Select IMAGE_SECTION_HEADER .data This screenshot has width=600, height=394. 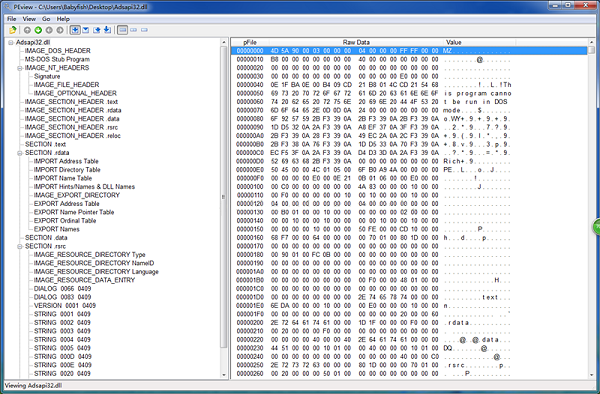tap(72, 119)
